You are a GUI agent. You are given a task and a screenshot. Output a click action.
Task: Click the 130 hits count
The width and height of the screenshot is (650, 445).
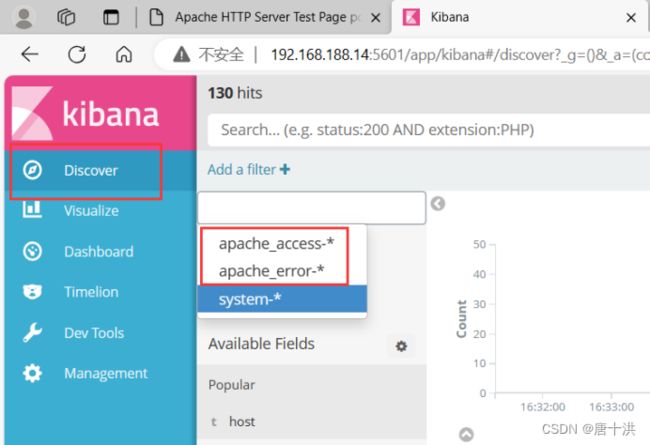(x=235, y=93)
